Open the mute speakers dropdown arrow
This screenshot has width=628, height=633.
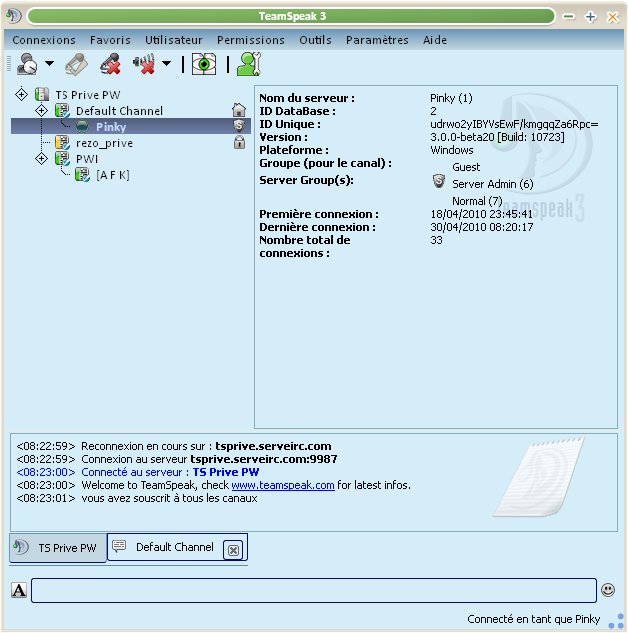pyautogui.click(x=167, y=65)
